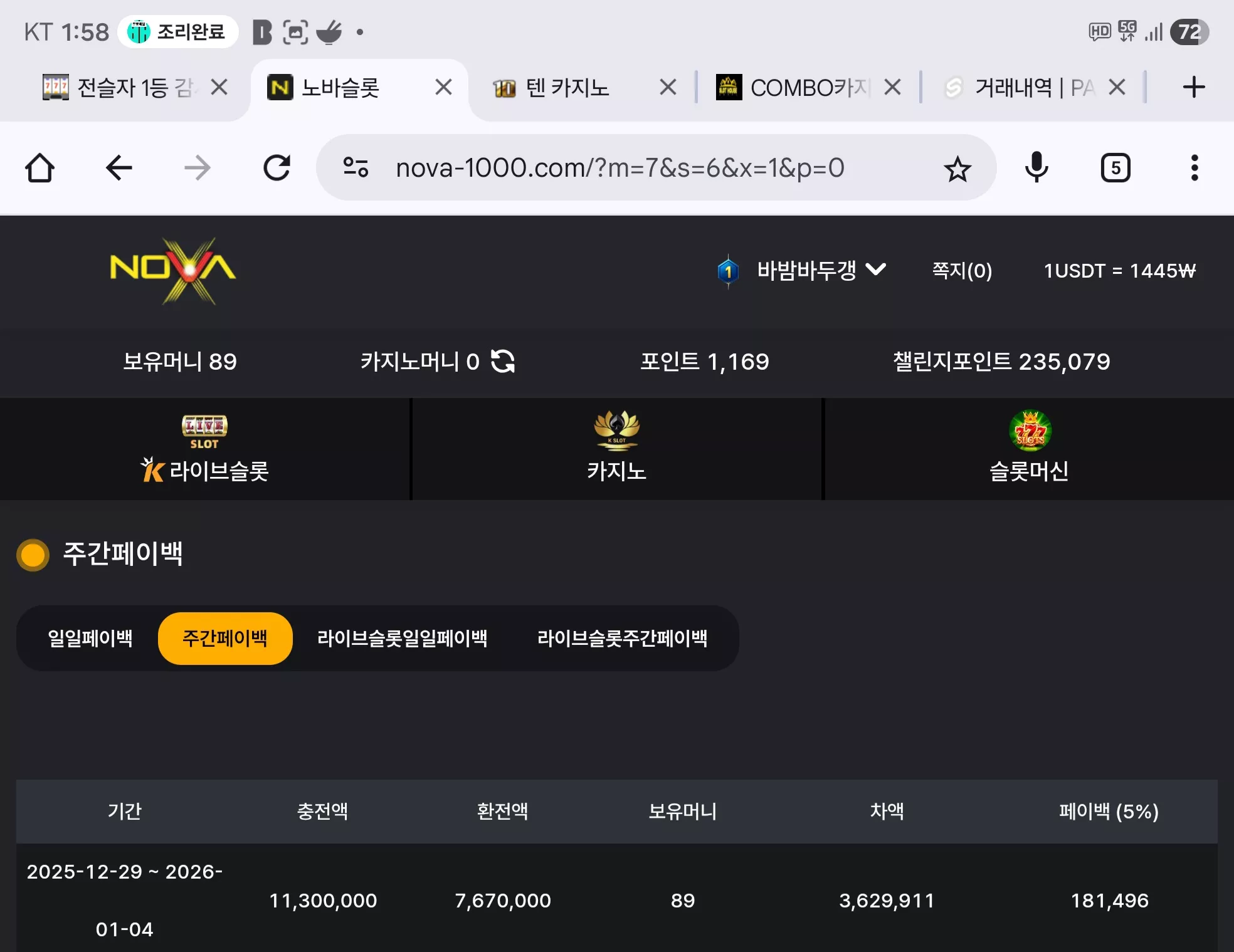Viewport: 1234px width, 952px height.
Task: Select 라이브슬롯주간페이백 filter option
Action: click(x=623, y=638)
